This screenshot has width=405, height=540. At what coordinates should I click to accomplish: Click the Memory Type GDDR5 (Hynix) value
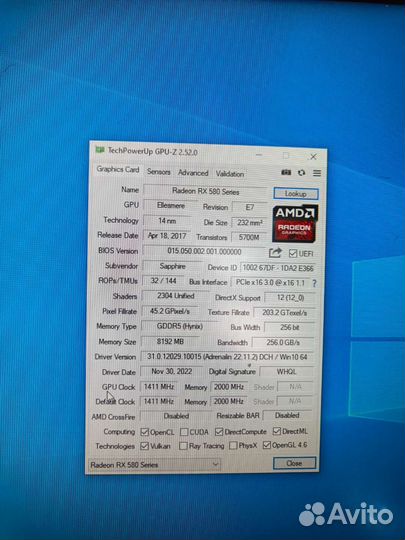click(179, 326)
